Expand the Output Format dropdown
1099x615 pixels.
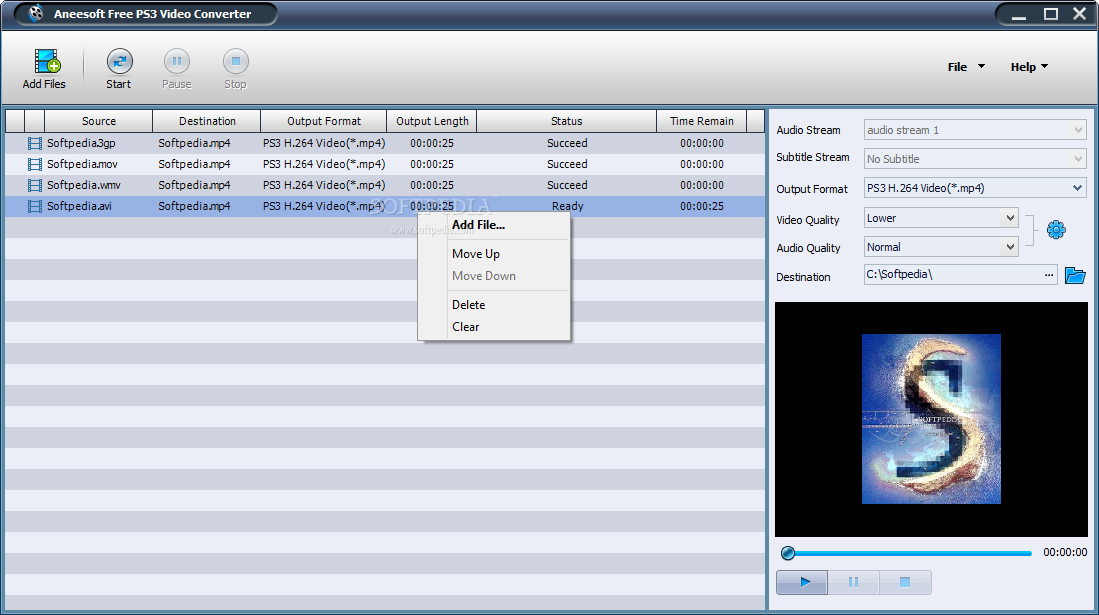pos(1077,188)
